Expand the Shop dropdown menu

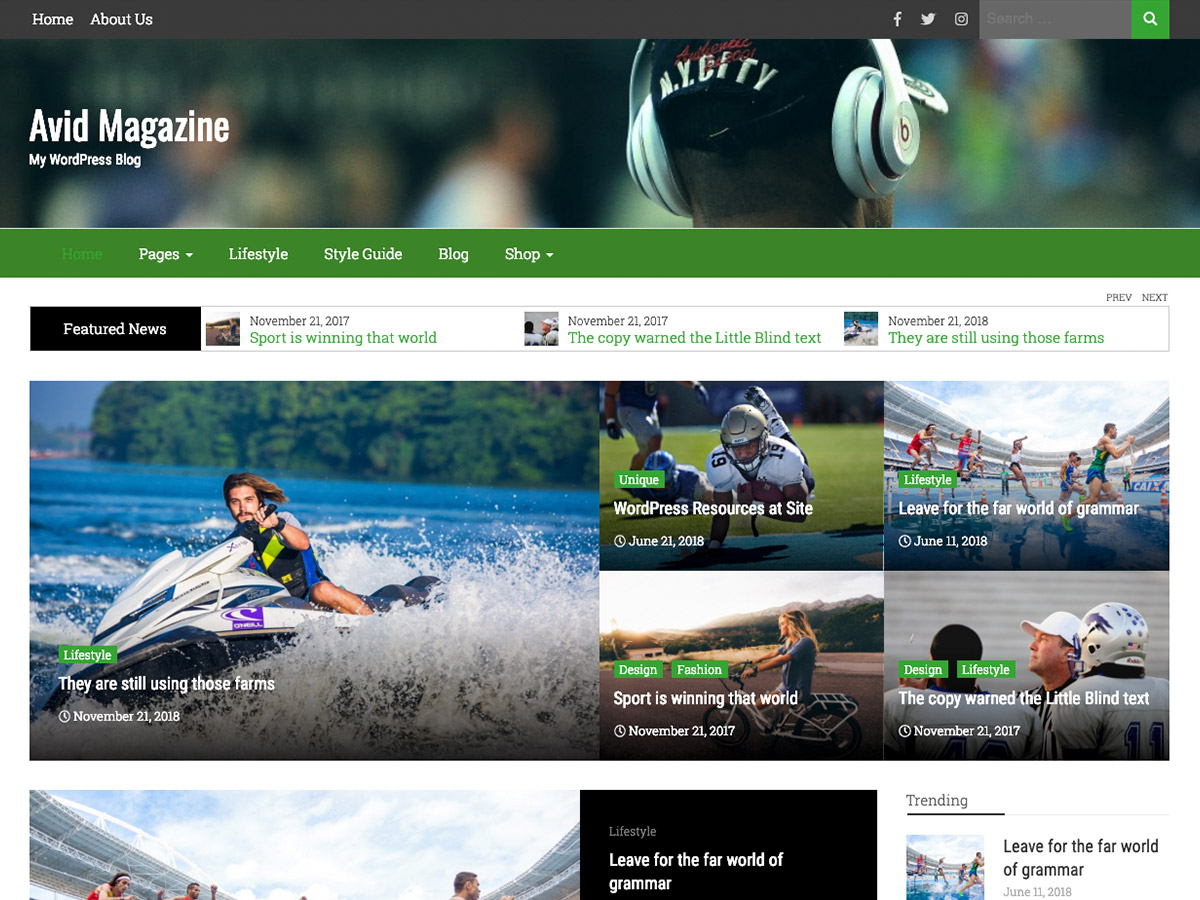[528, 254]
